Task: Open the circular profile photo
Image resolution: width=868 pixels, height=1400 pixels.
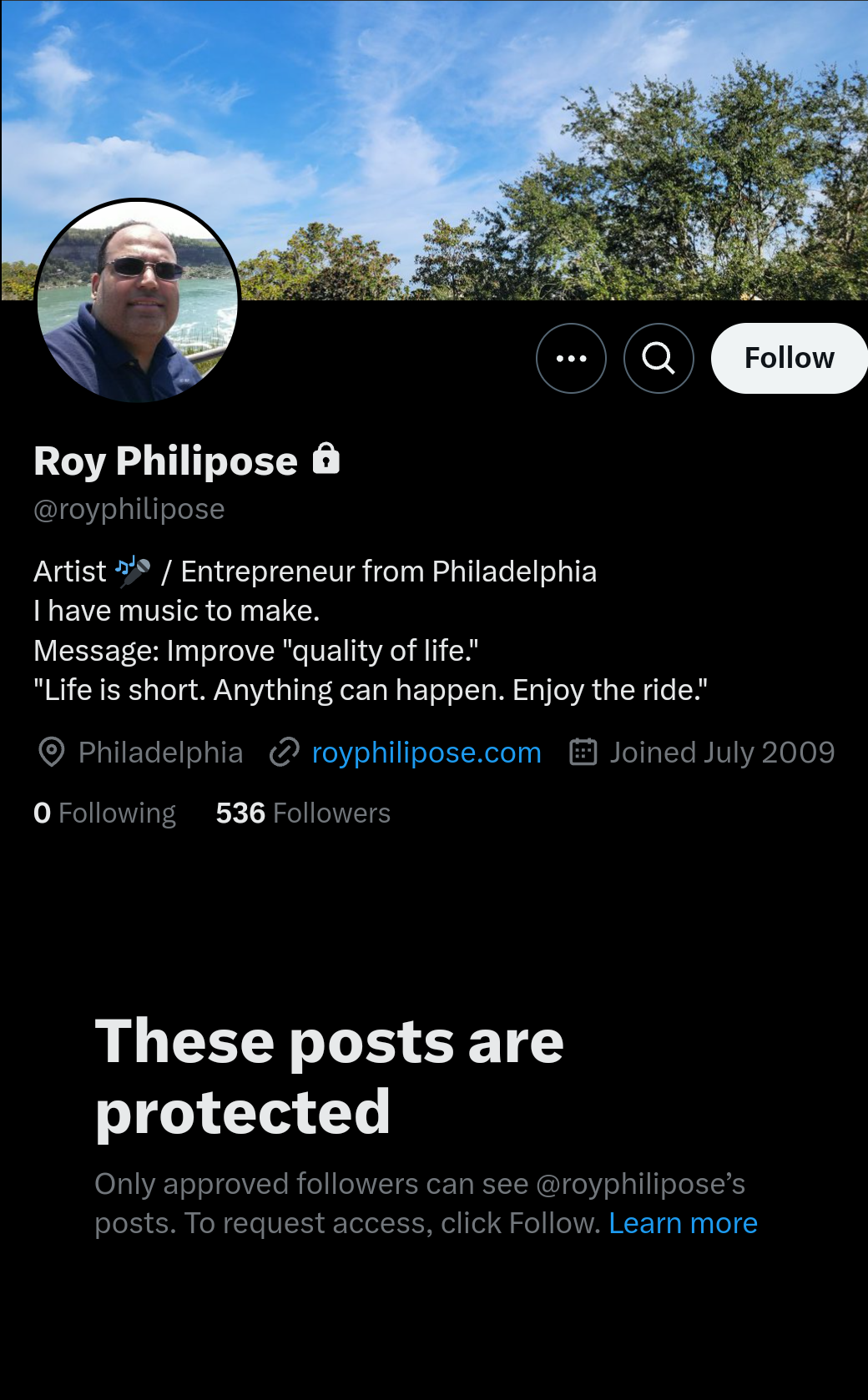Action: point(138,301)
